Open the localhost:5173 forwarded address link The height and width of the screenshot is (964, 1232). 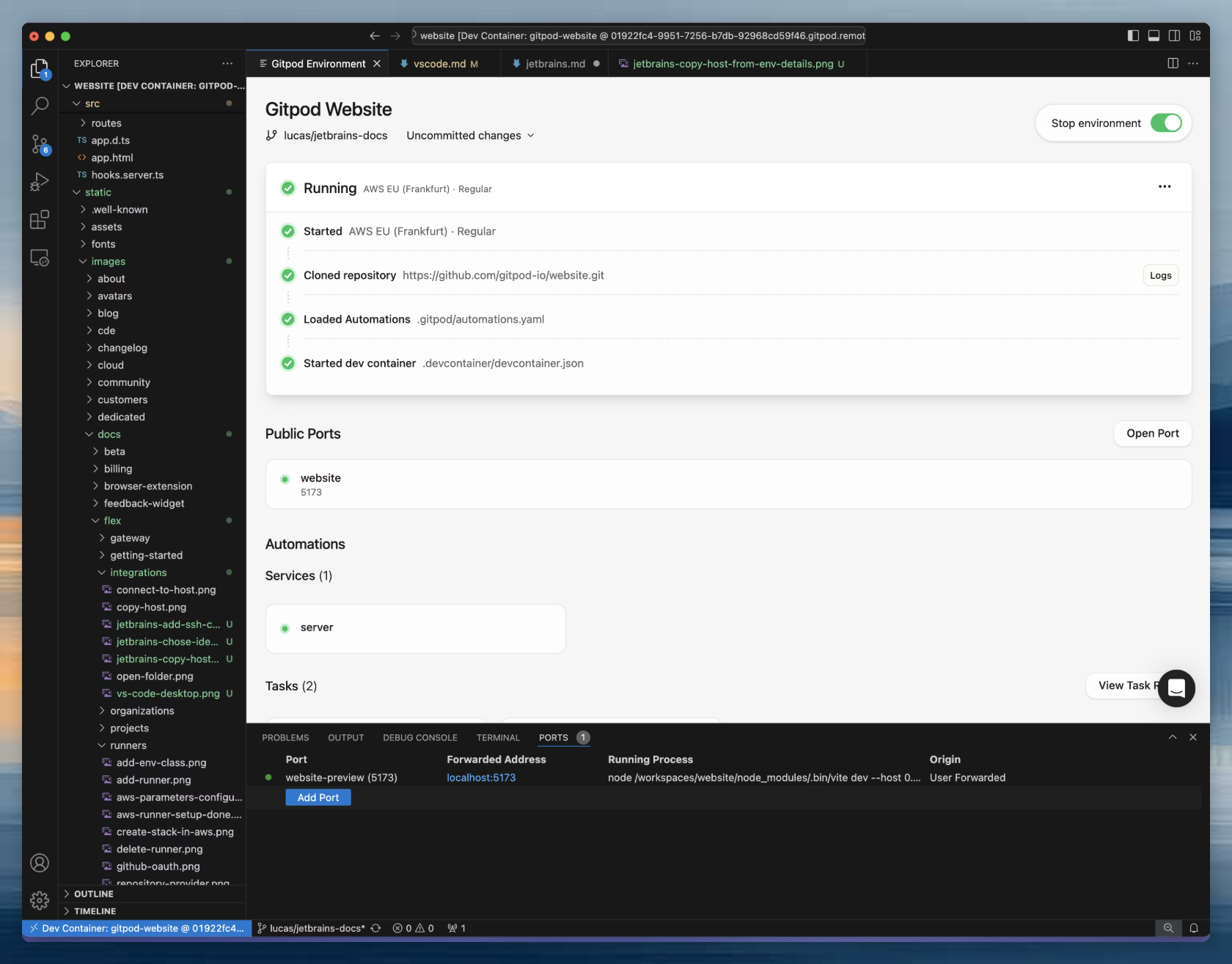(x=481, y=777)
